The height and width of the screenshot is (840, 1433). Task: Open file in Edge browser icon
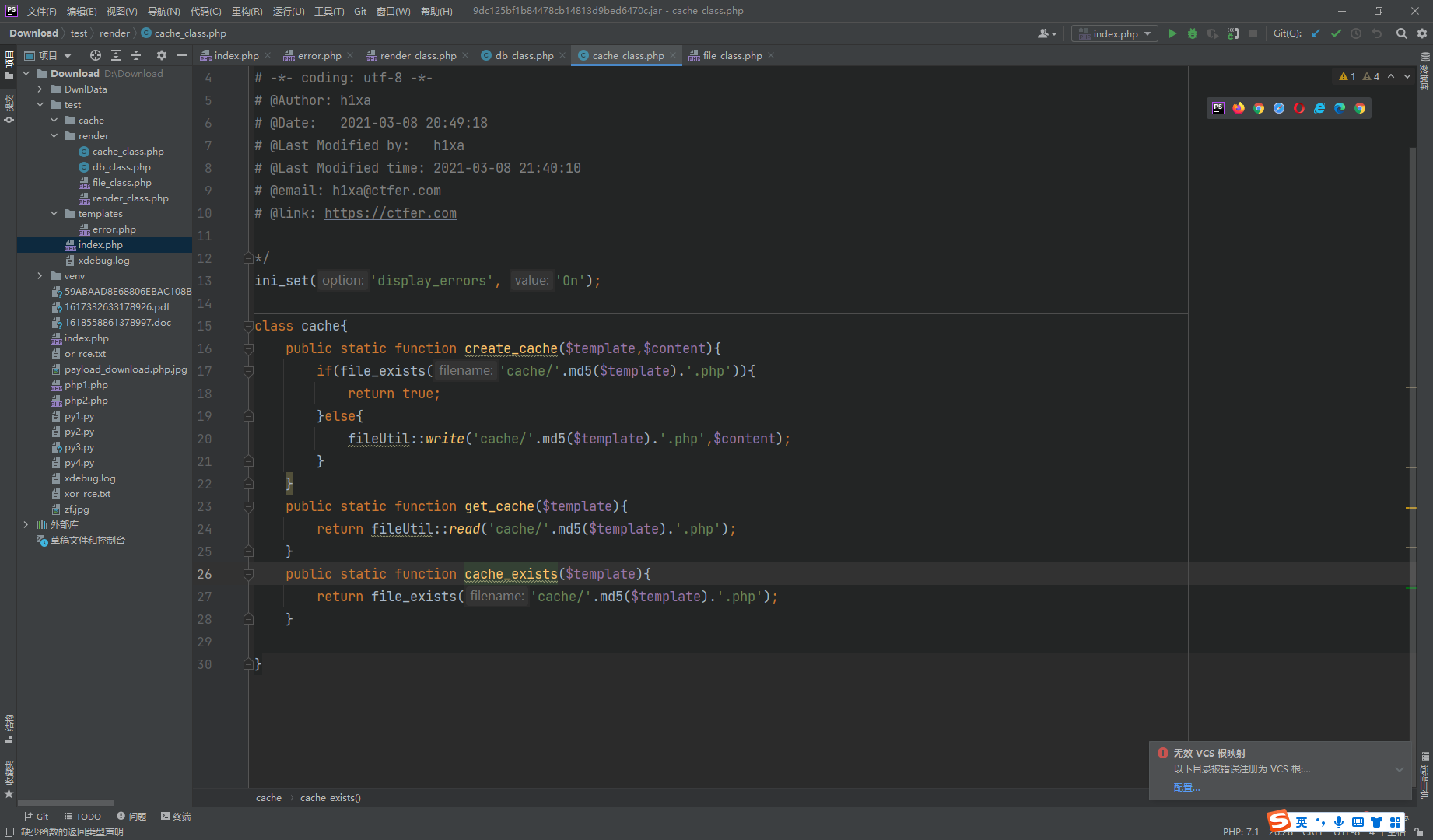click(x=1340, y=108)
